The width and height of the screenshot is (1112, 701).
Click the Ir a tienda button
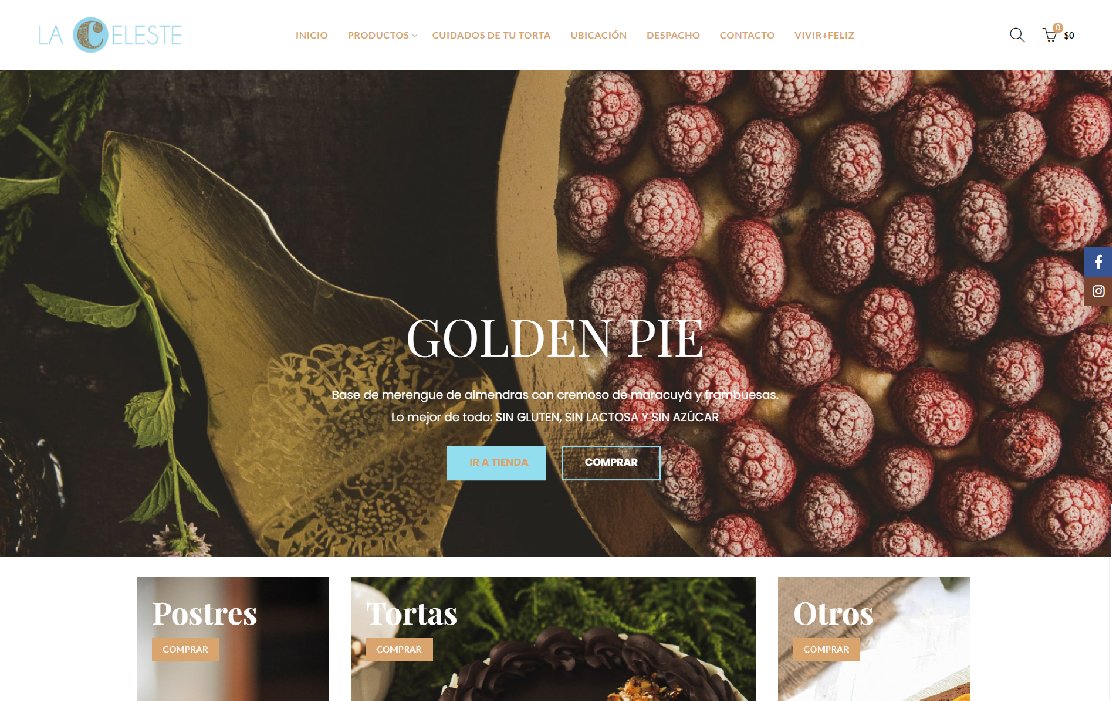tap(496, 463)
